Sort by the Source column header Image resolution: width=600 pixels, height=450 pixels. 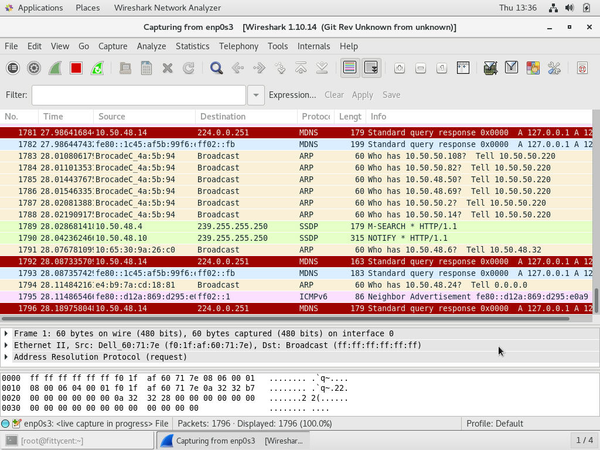144,116
